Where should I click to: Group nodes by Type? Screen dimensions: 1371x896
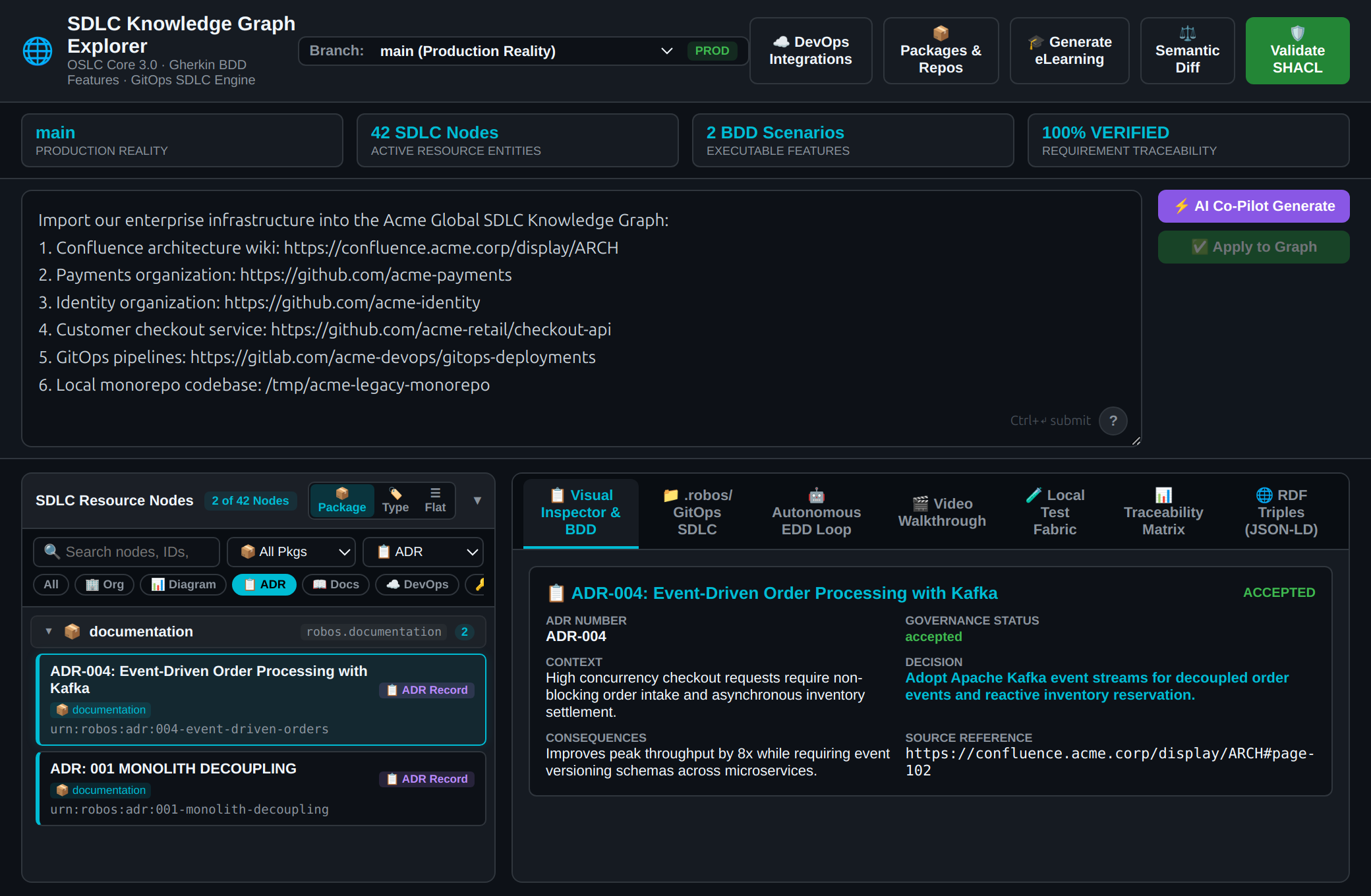point(395,501)
